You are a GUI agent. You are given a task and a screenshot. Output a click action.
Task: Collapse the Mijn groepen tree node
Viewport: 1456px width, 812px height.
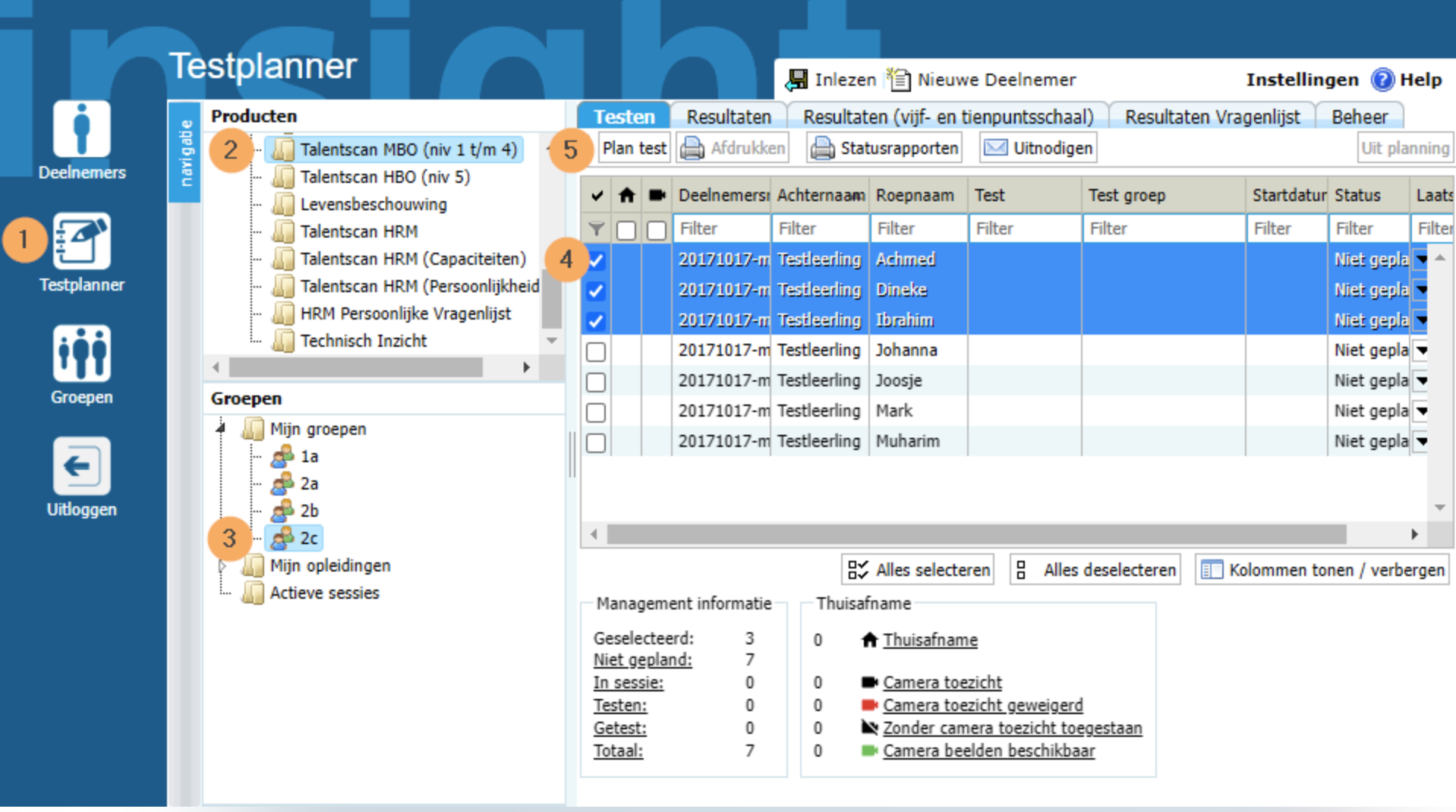[x=221, y=429]
